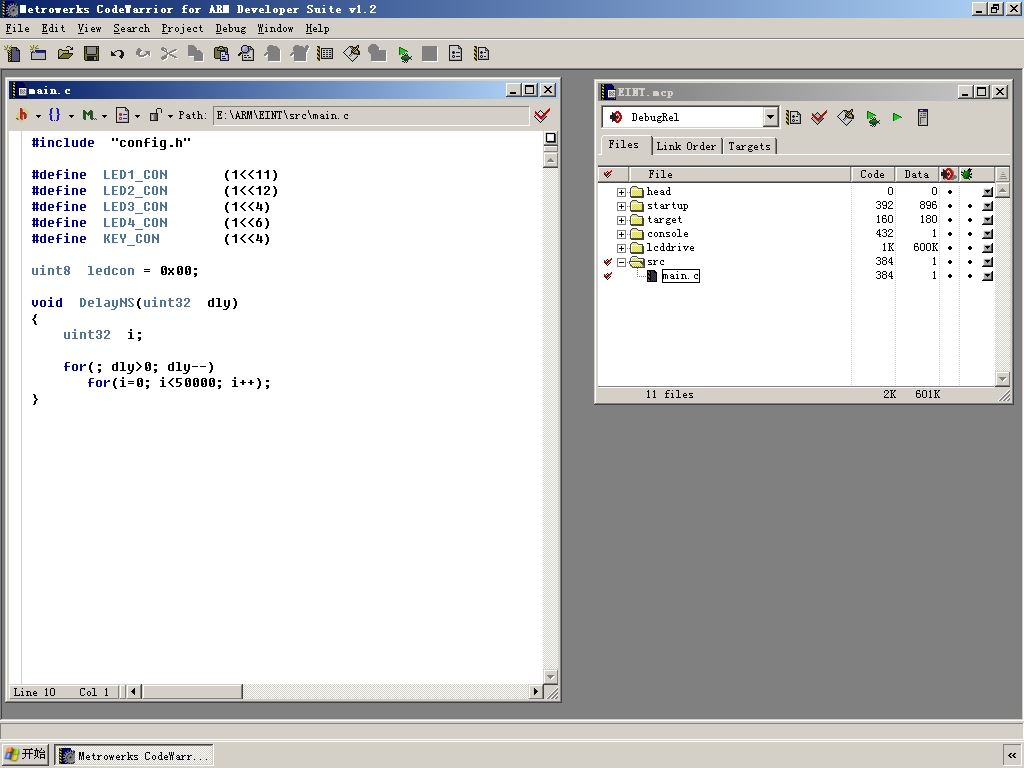Toggle file lock icon in editor toolbar
This screenshot has width=1024, height=768.
click(x=155, y=116)
